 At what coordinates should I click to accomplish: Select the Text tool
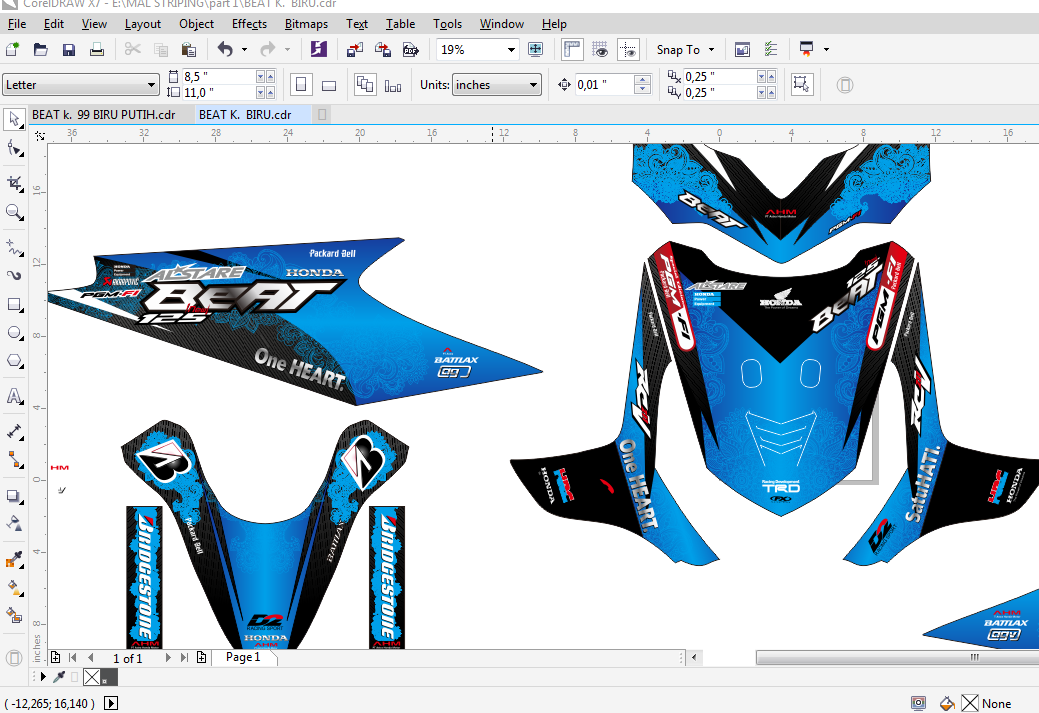(14, 396)
